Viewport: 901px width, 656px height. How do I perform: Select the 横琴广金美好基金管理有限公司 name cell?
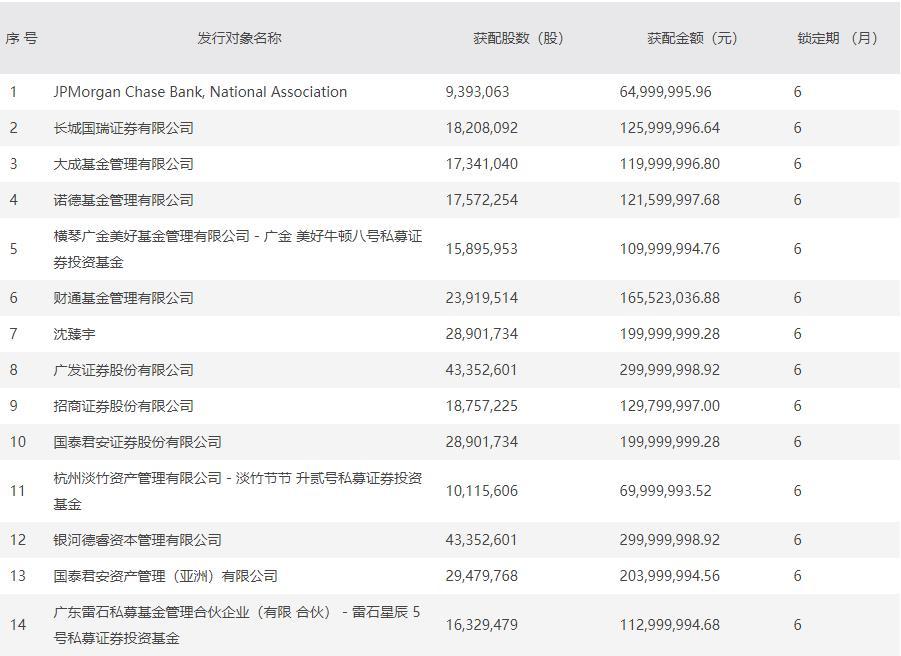click(238, 249)
